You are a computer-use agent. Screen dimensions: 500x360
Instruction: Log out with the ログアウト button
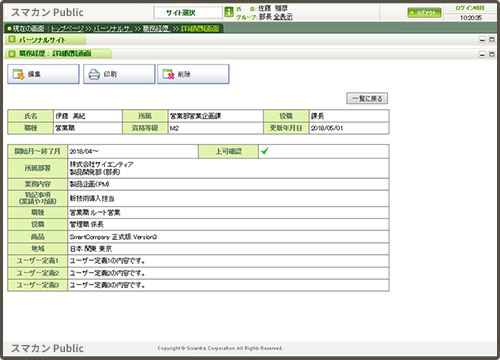click(424, 13)
